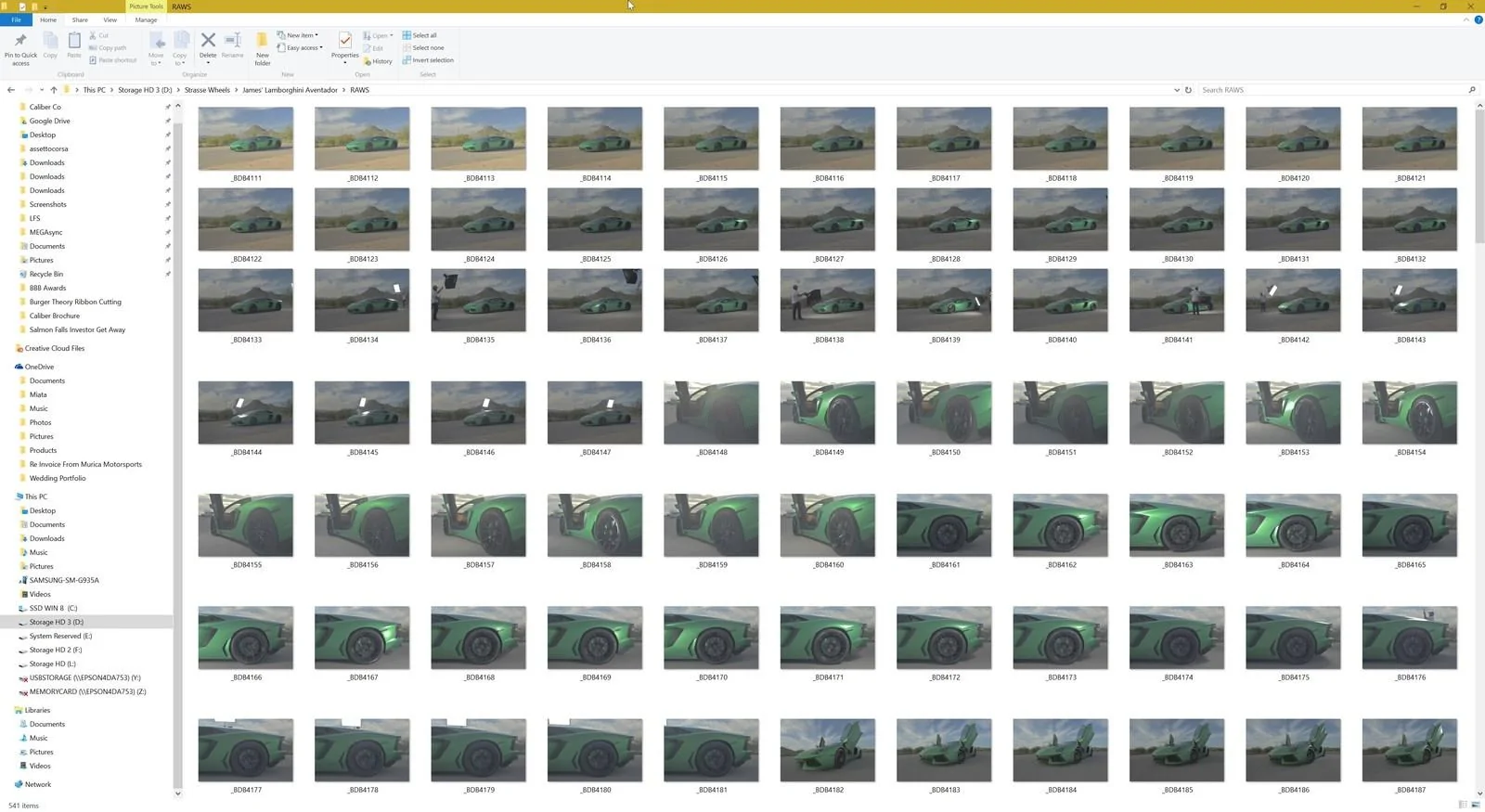The image size is (1485, 812).
Task: Select SAMSUNG-SM-G935A device
Action: pyautogui.click(x=64, y=580)
